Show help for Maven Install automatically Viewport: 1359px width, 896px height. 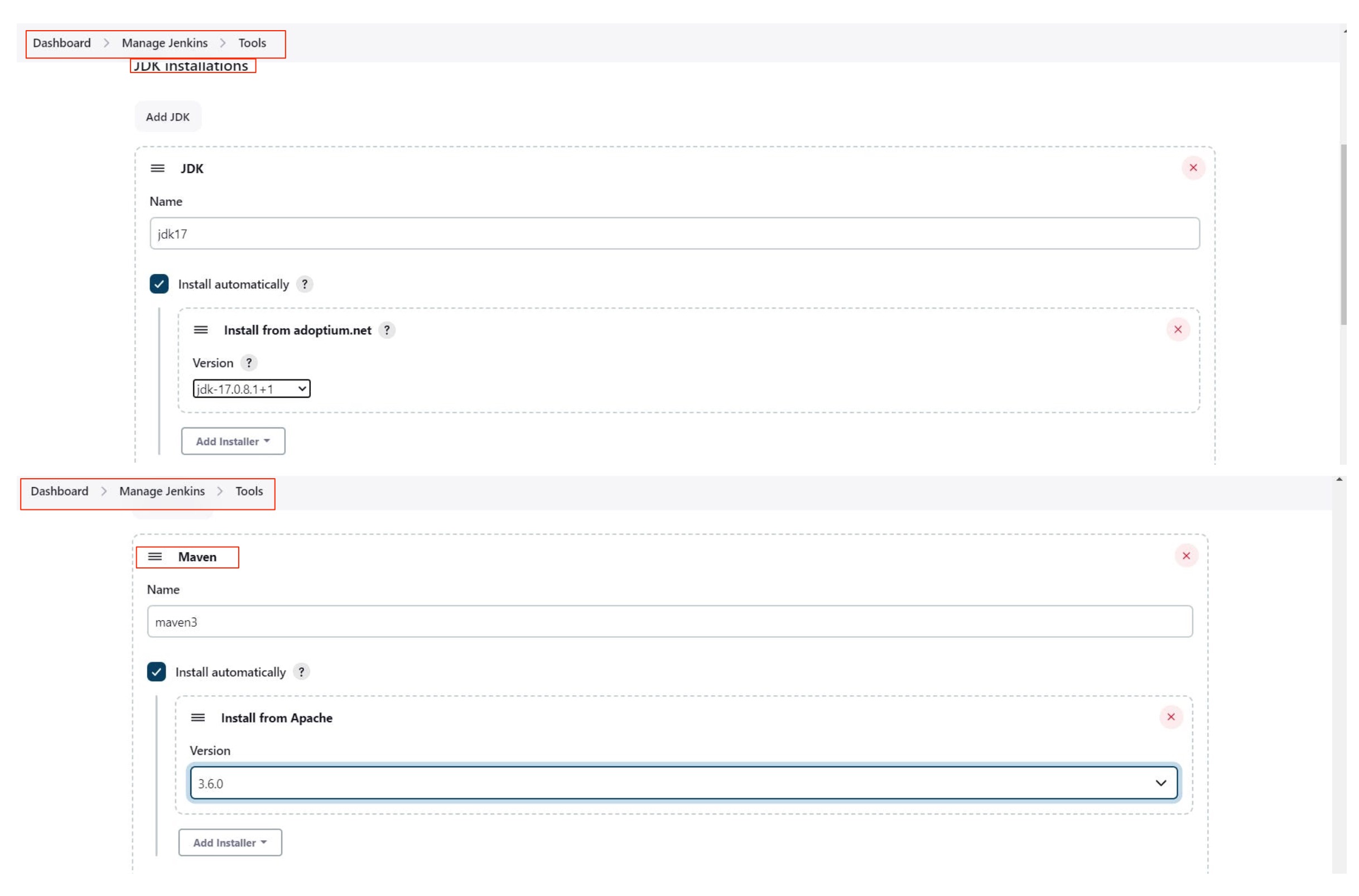click(x=301, y=671)
